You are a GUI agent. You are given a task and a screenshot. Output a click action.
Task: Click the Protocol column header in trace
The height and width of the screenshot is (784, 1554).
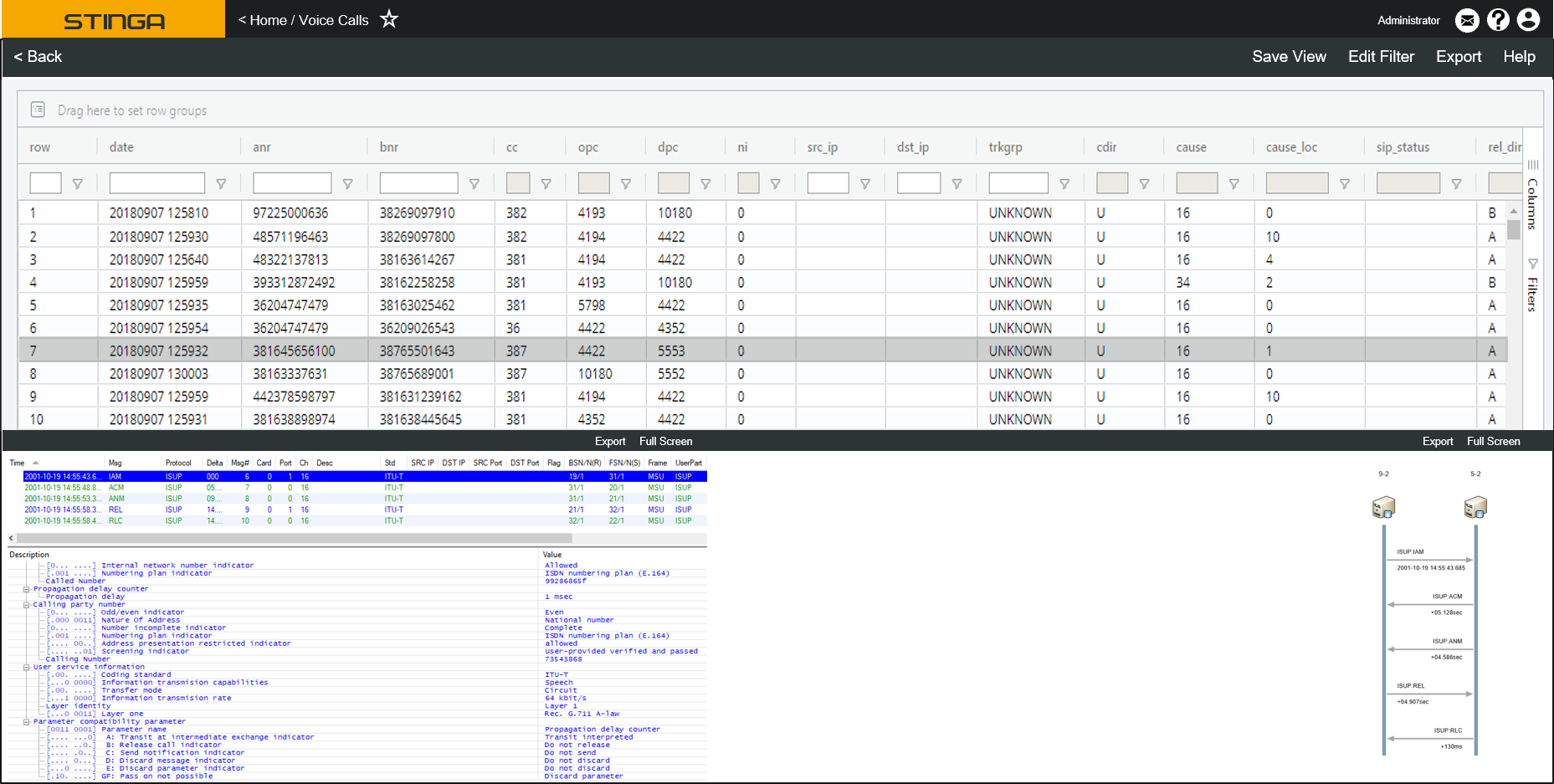(x=178, y=463)
